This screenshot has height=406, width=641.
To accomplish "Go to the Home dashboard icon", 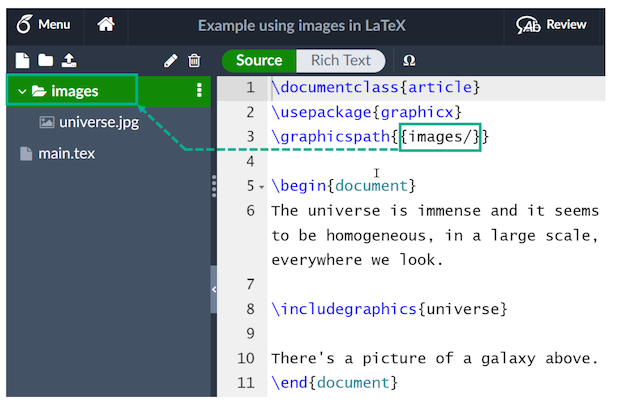I will (106, 24).
